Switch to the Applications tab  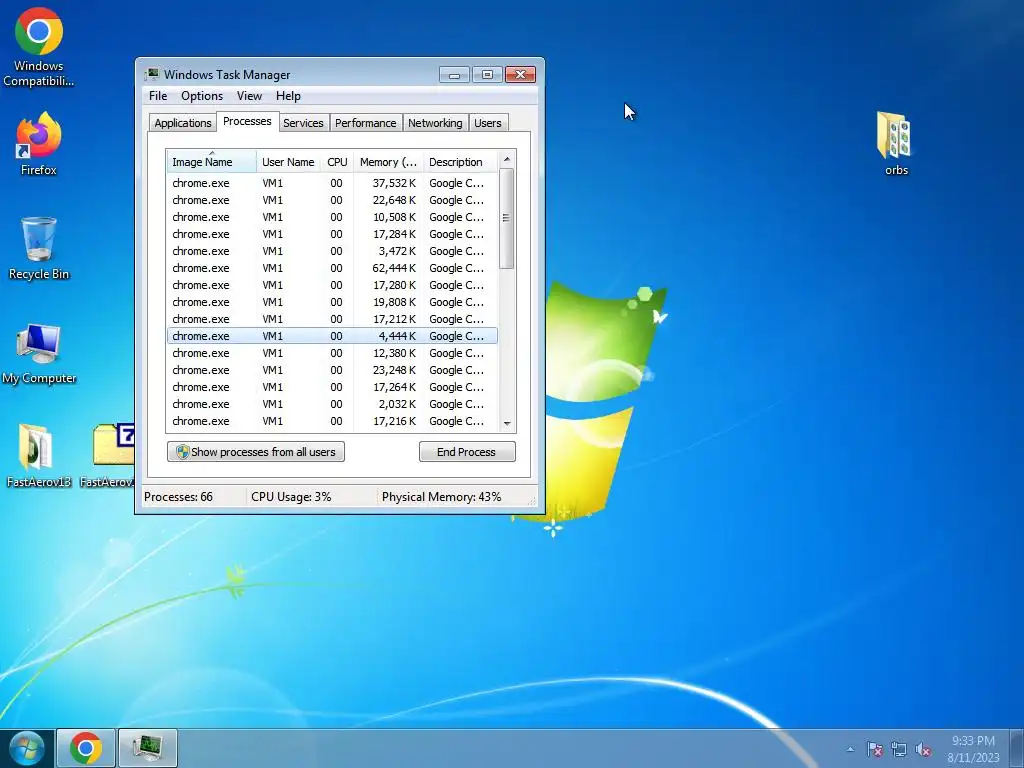[x=182, y=123]
